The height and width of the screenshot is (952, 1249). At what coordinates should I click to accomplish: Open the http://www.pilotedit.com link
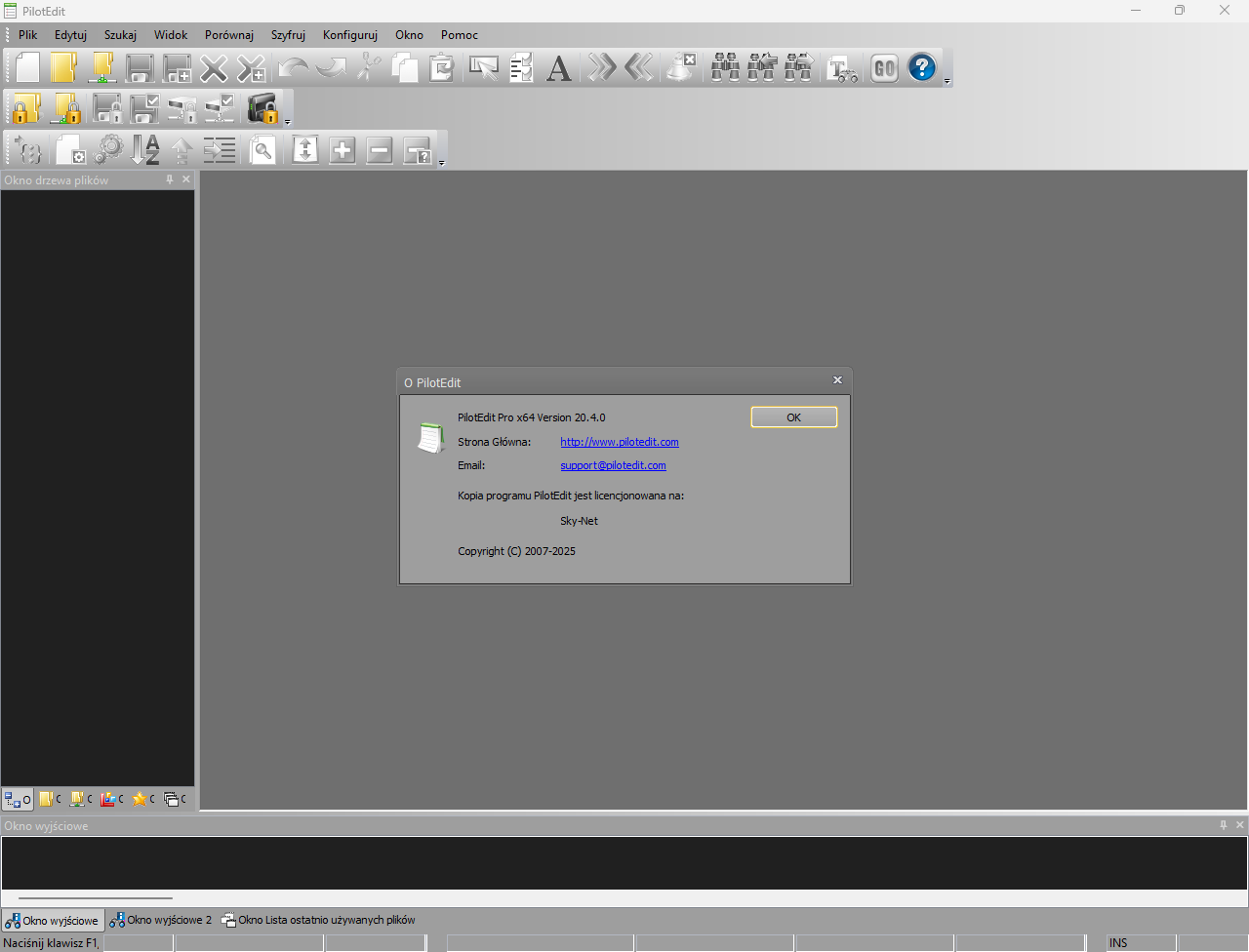point(620,442)
